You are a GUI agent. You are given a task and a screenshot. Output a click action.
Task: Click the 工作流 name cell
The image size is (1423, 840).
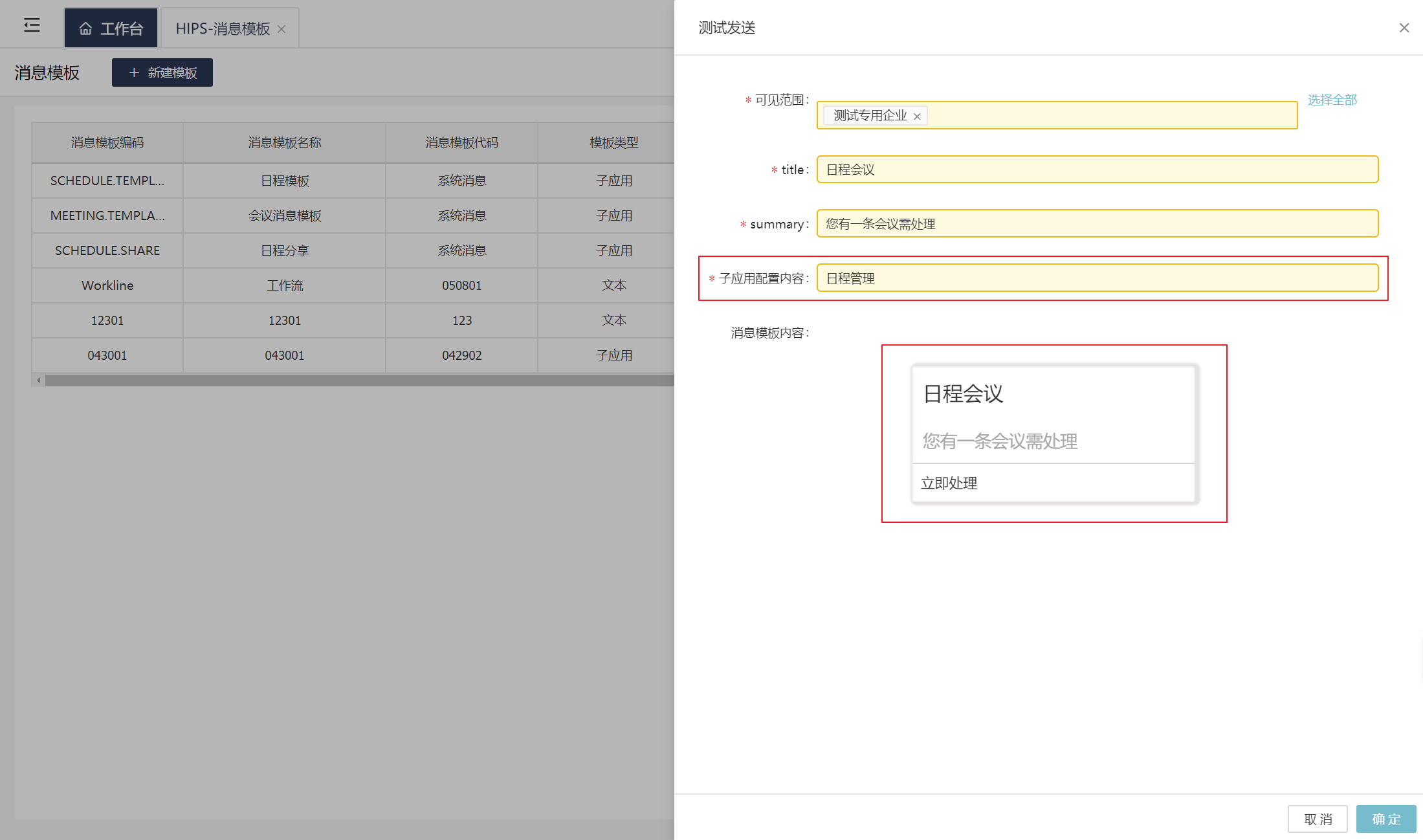click(285, 285)
